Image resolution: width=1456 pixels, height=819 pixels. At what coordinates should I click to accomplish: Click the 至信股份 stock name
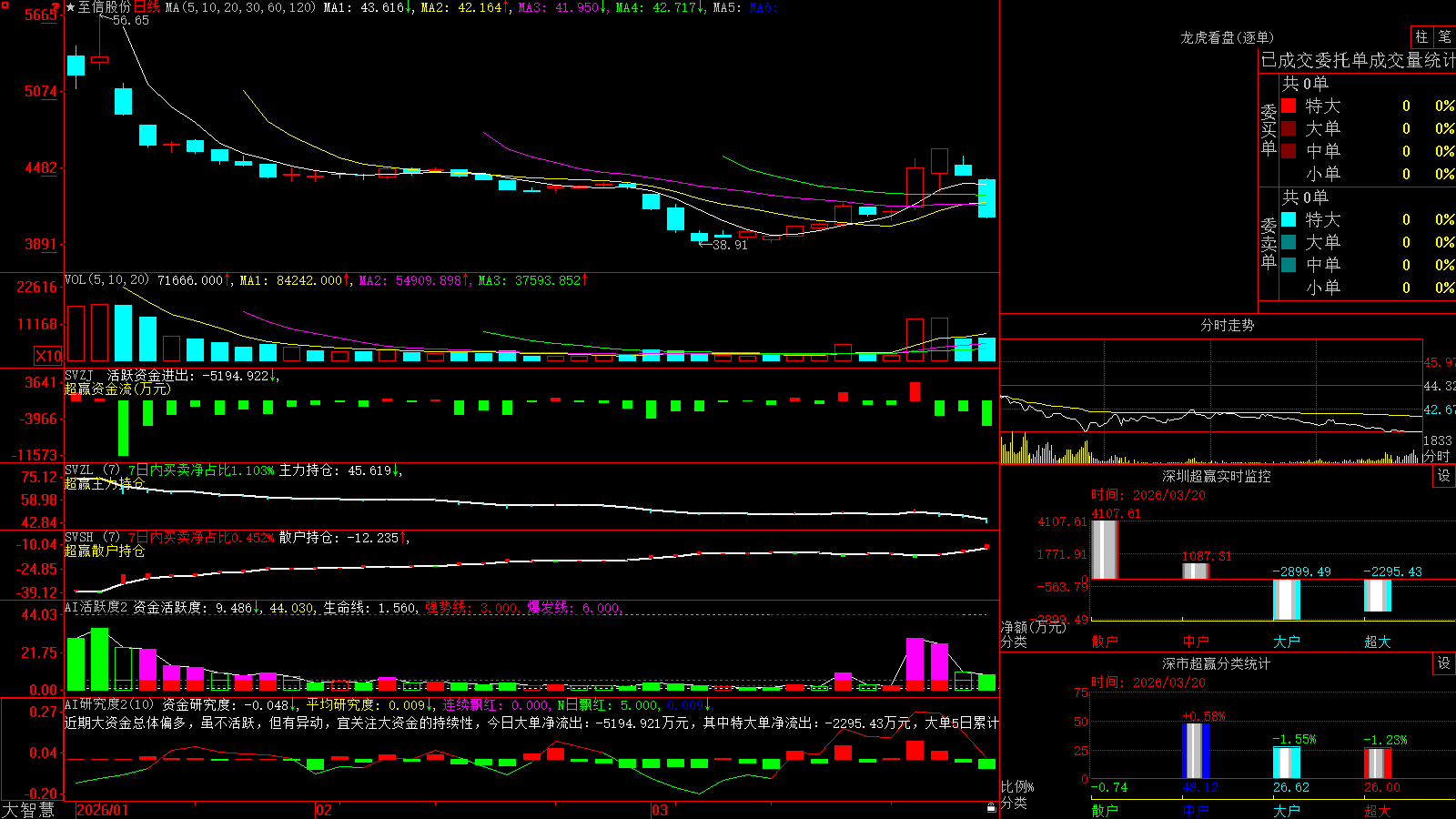pos(105,7)
